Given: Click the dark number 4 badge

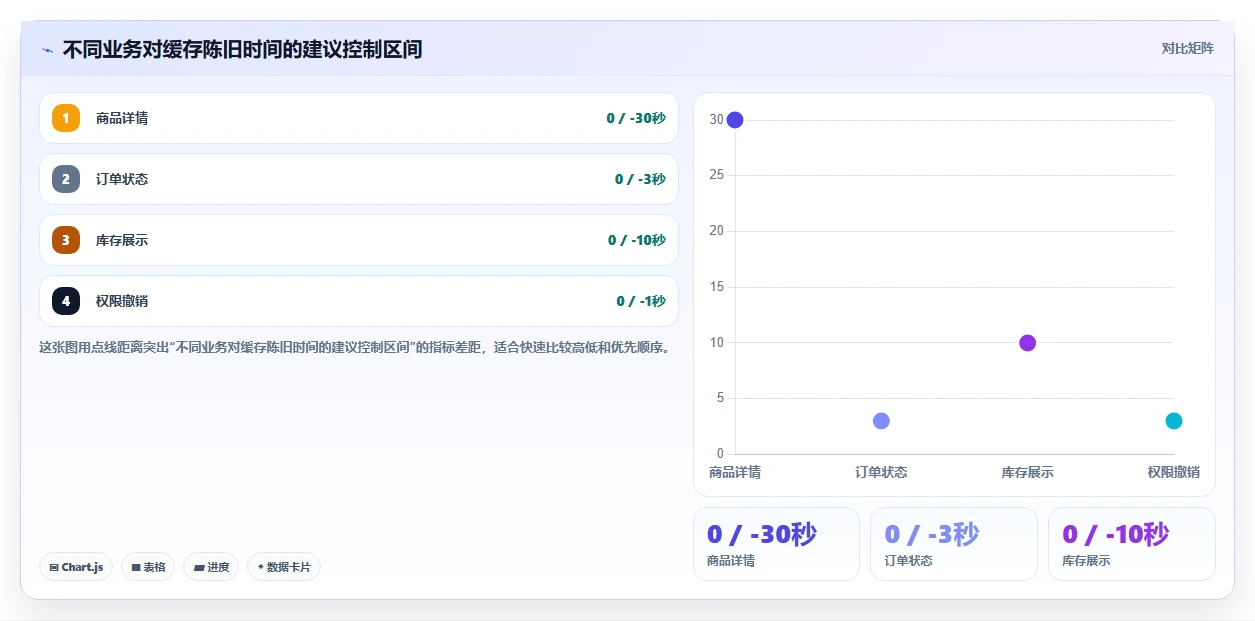Looking at the screenshot, I should pyautogui.click(x=66, y=301).
